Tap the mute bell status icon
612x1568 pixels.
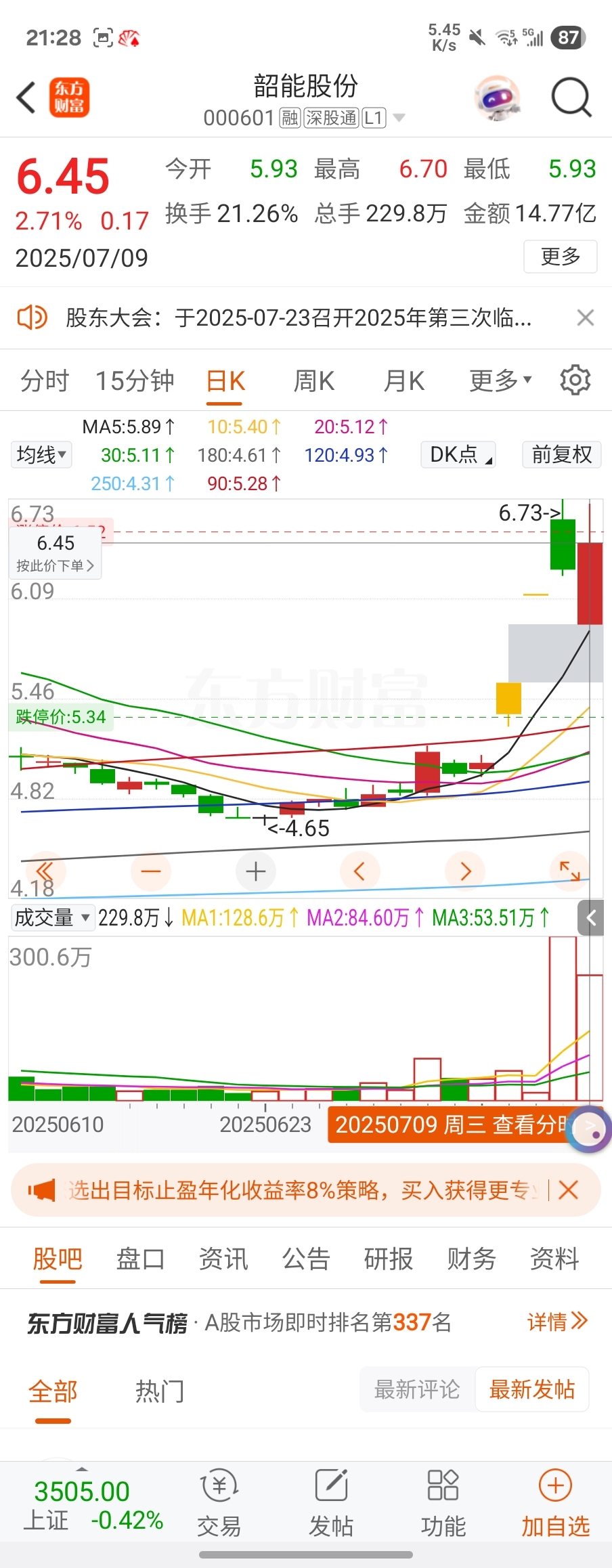click(x=477, y=37)
